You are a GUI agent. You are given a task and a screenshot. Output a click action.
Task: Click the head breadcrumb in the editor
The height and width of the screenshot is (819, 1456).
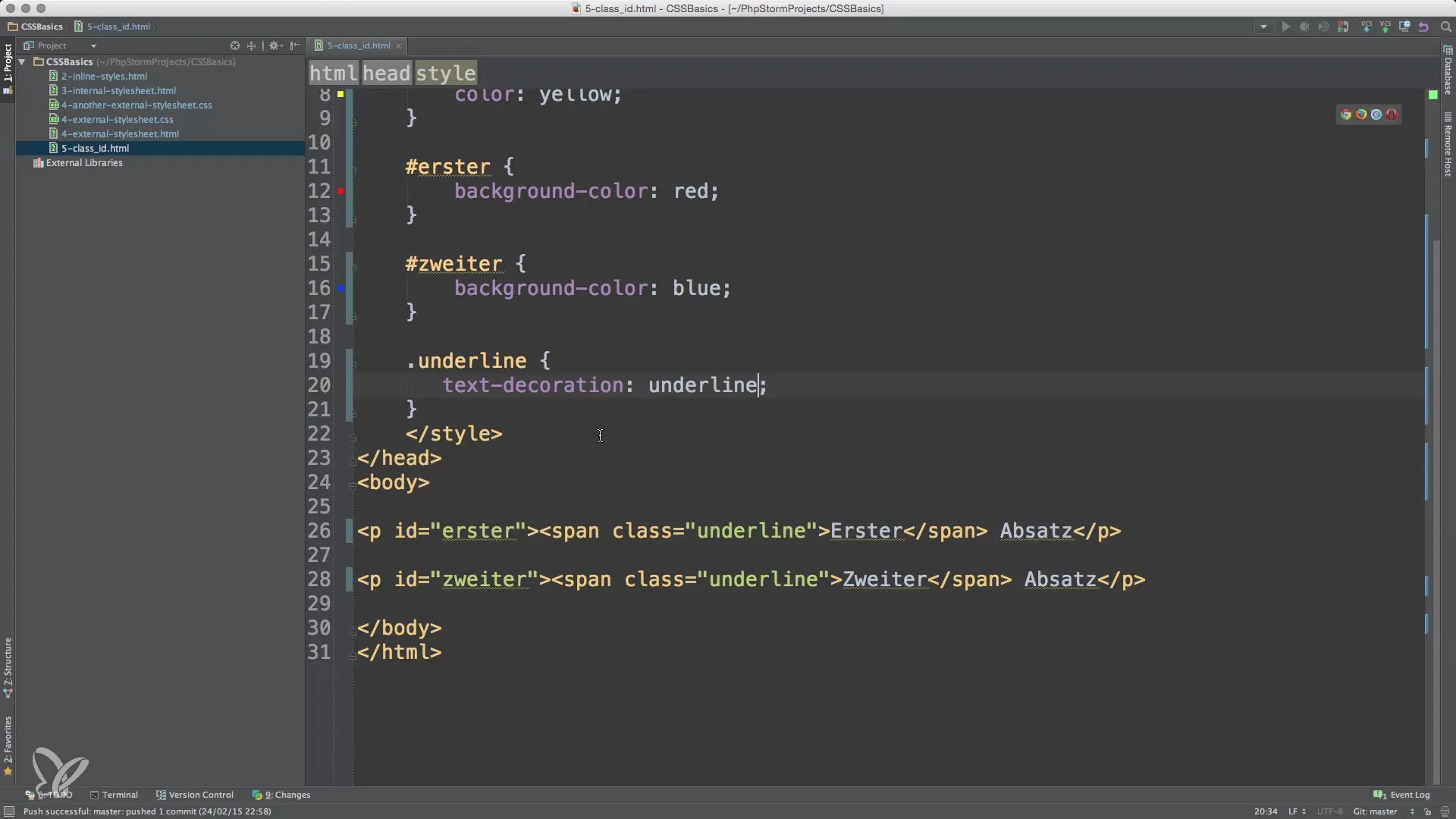point(387,73)
